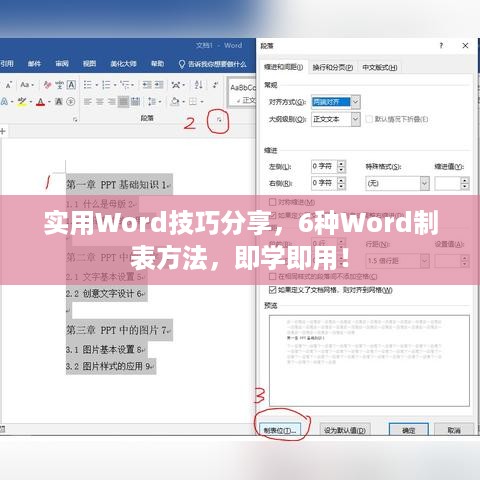Open the paragraph (段落) dialog launcher

(219, 119)
